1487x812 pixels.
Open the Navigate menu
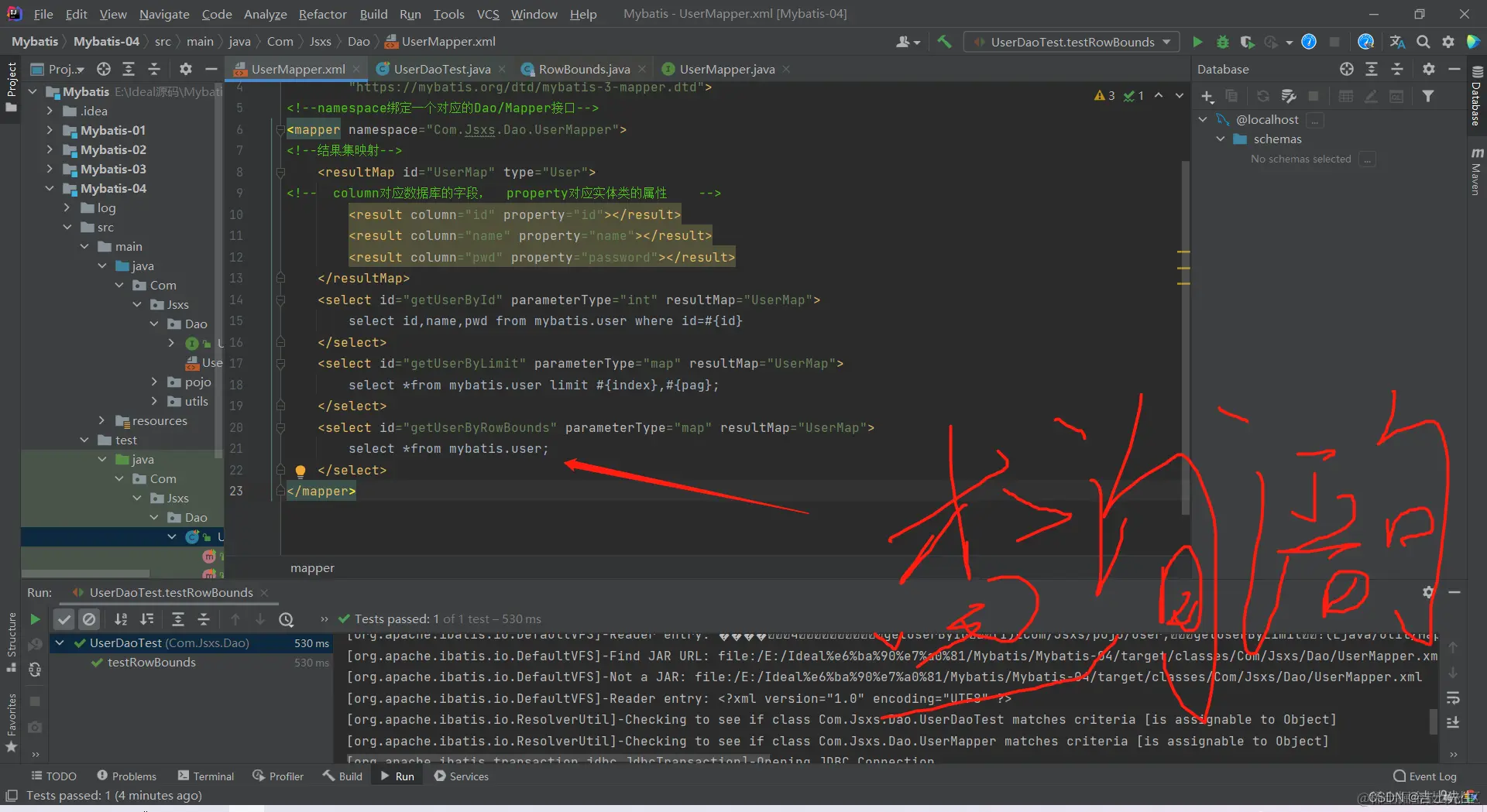164,14
